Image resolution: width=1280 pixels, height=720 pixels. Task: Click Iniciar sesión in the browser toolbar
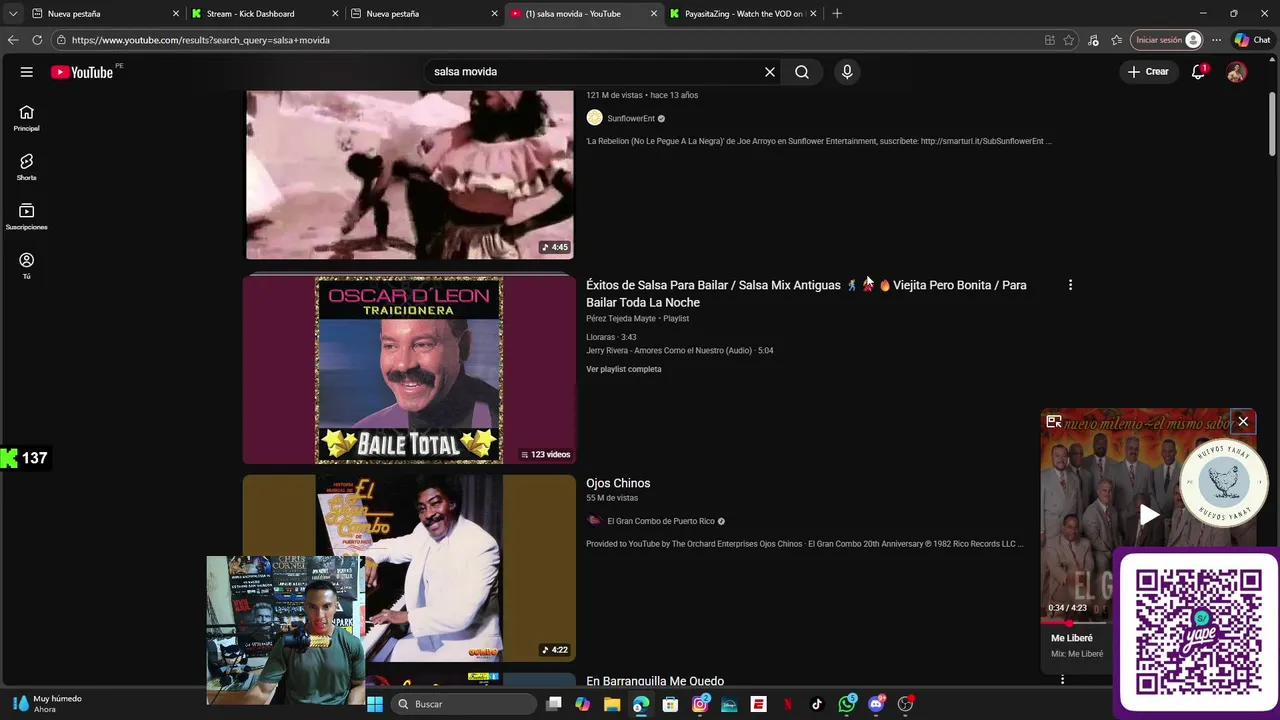click(x=1168, y=40)
